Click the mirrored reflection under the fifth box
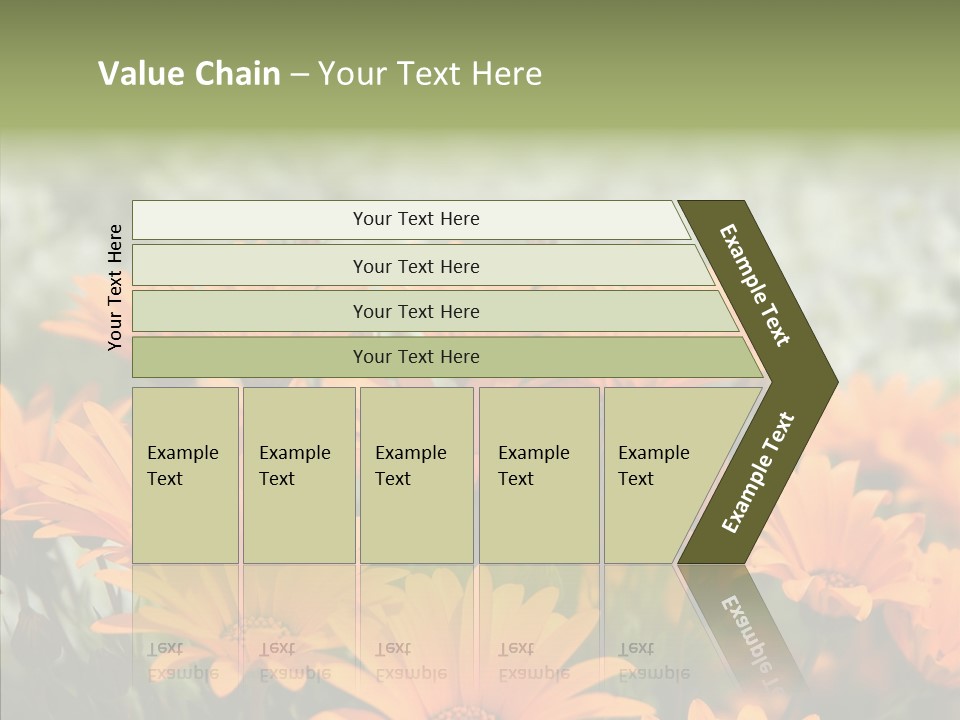This screenshot has width=960, height=720. tap(654, 661)
